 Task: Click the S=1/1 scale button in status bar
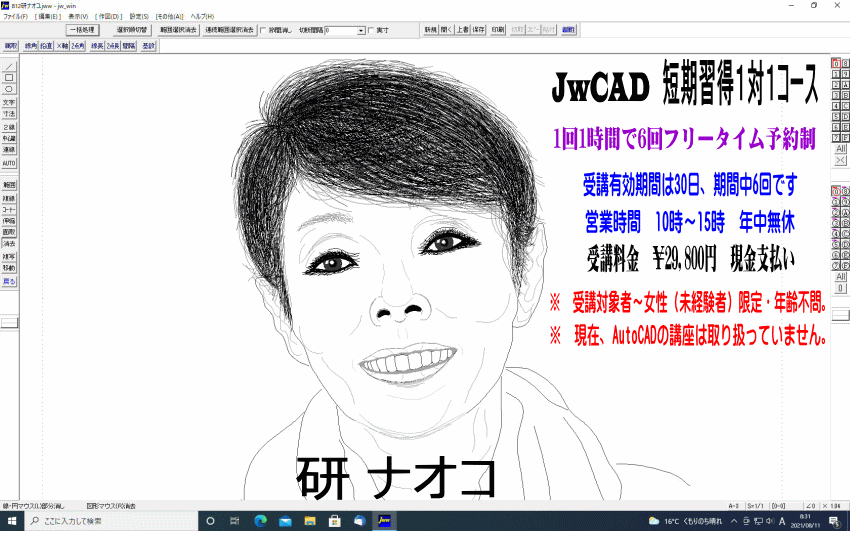755,506
